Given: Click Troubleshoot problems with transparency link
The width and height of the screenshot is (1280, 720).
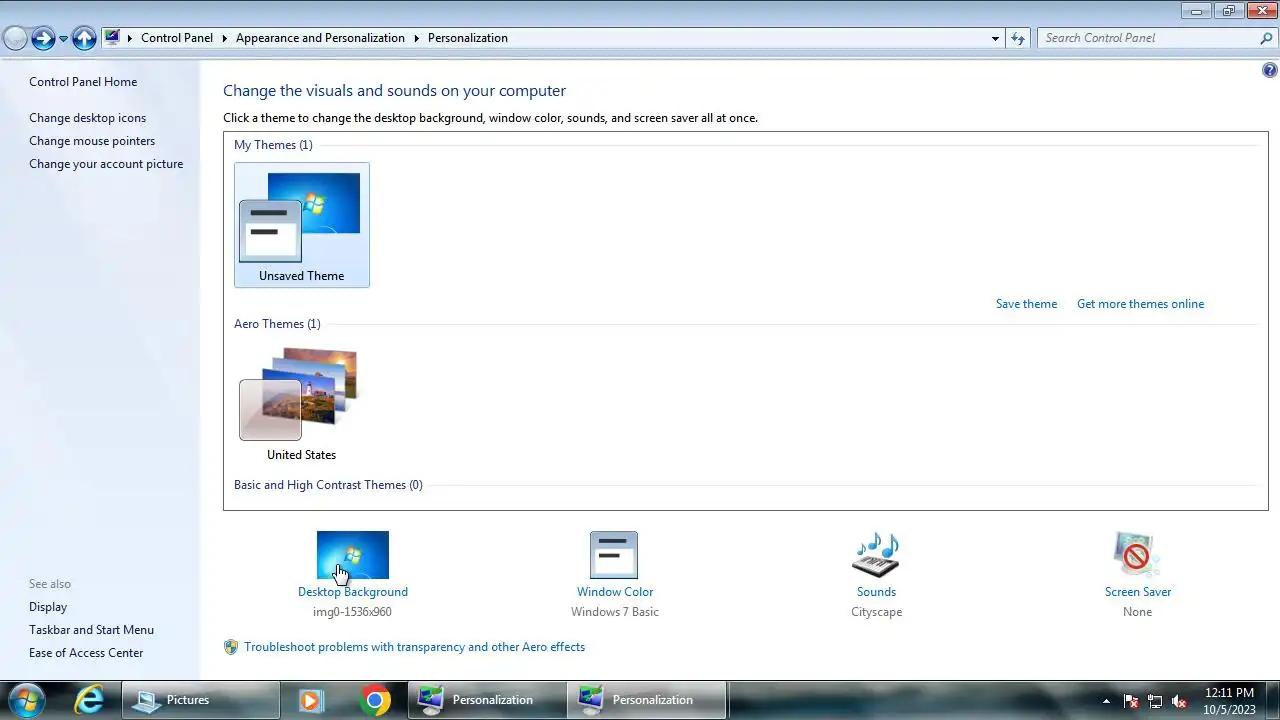Looking at the screenshot, I should point(414,647).
